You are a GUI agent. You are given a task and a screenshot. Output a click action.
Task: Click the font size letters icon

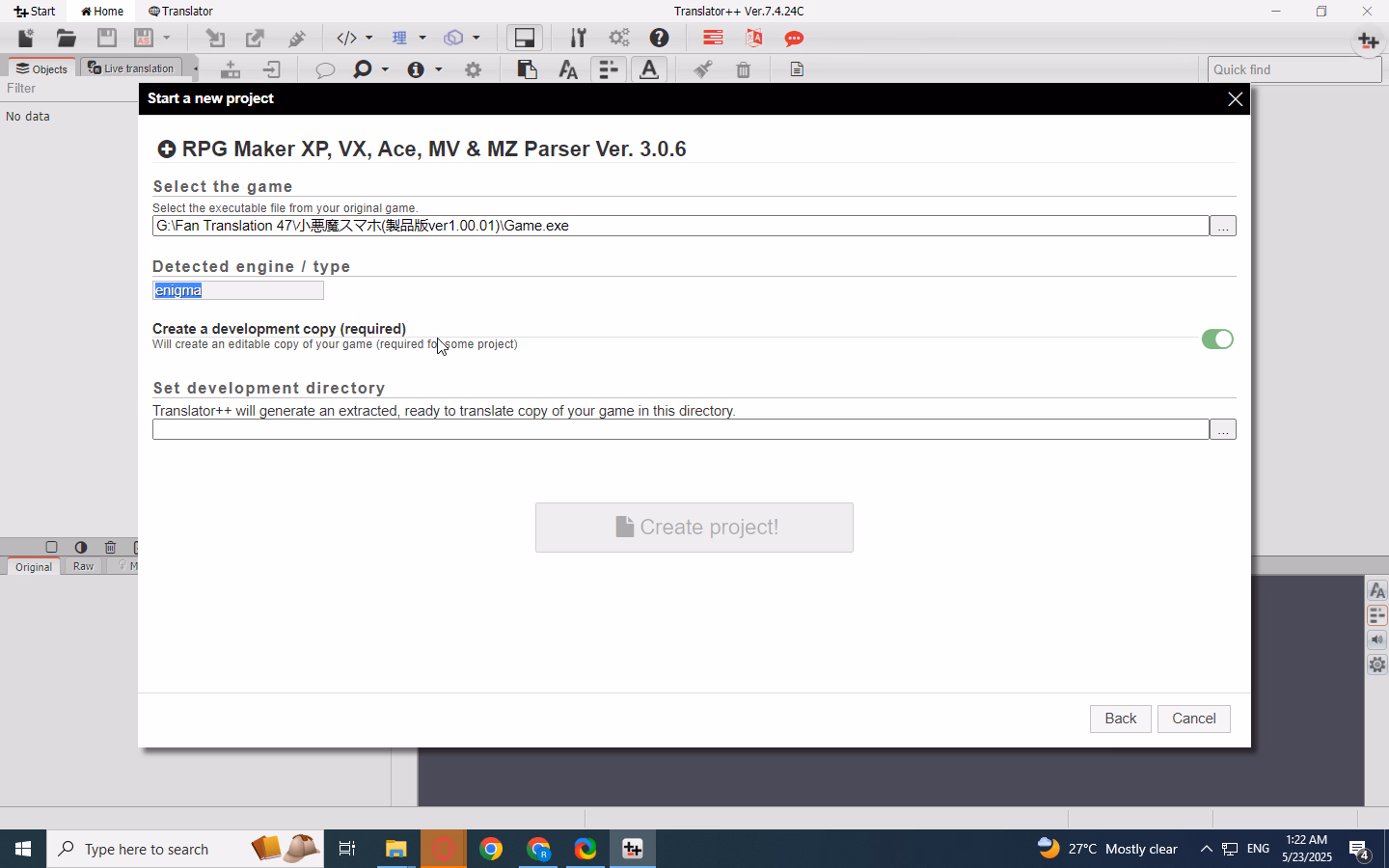568,69
